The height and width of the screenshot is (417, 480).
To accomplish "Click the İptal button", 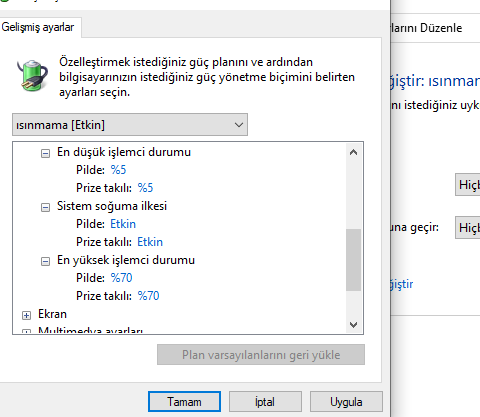I will 265,402.
